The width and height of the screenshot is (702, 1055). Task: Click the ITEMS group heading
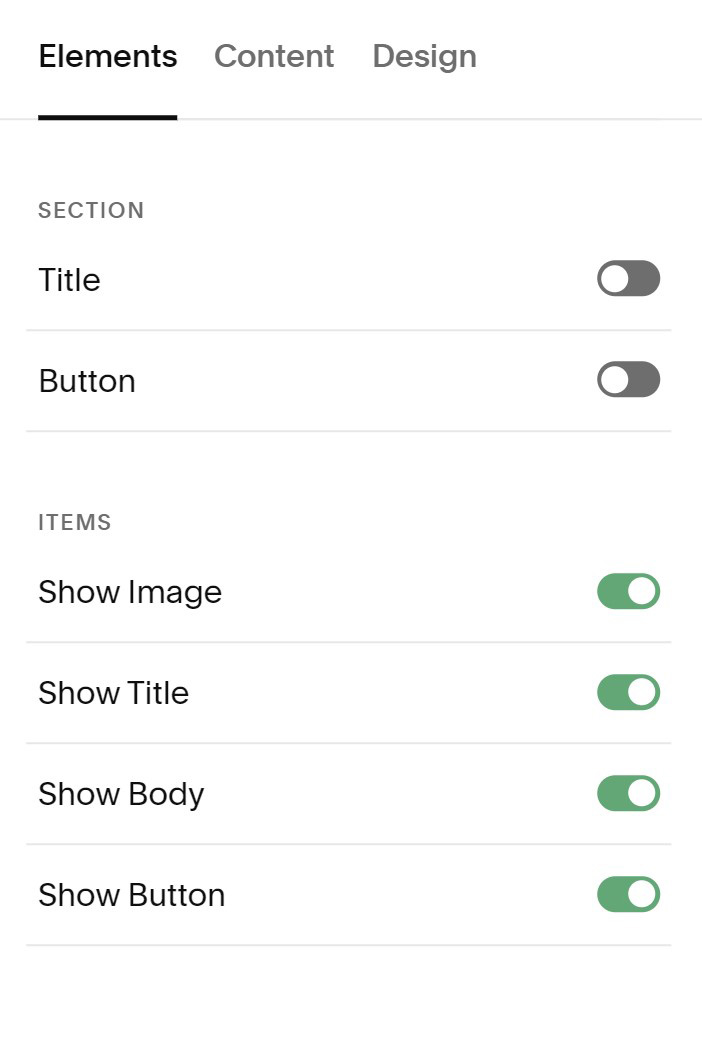click(x=75, y=522)
